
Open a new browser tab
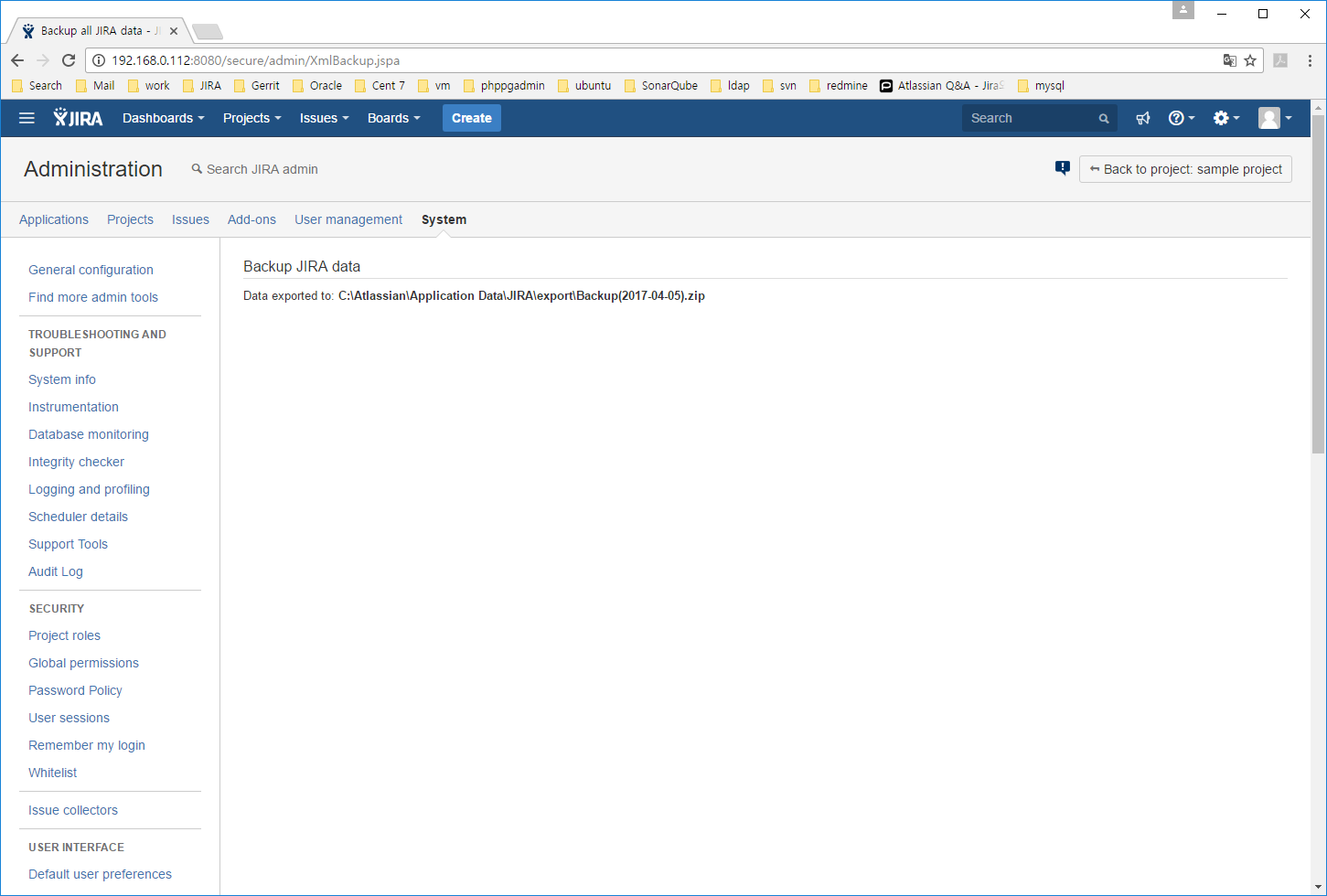pos(208,32)
